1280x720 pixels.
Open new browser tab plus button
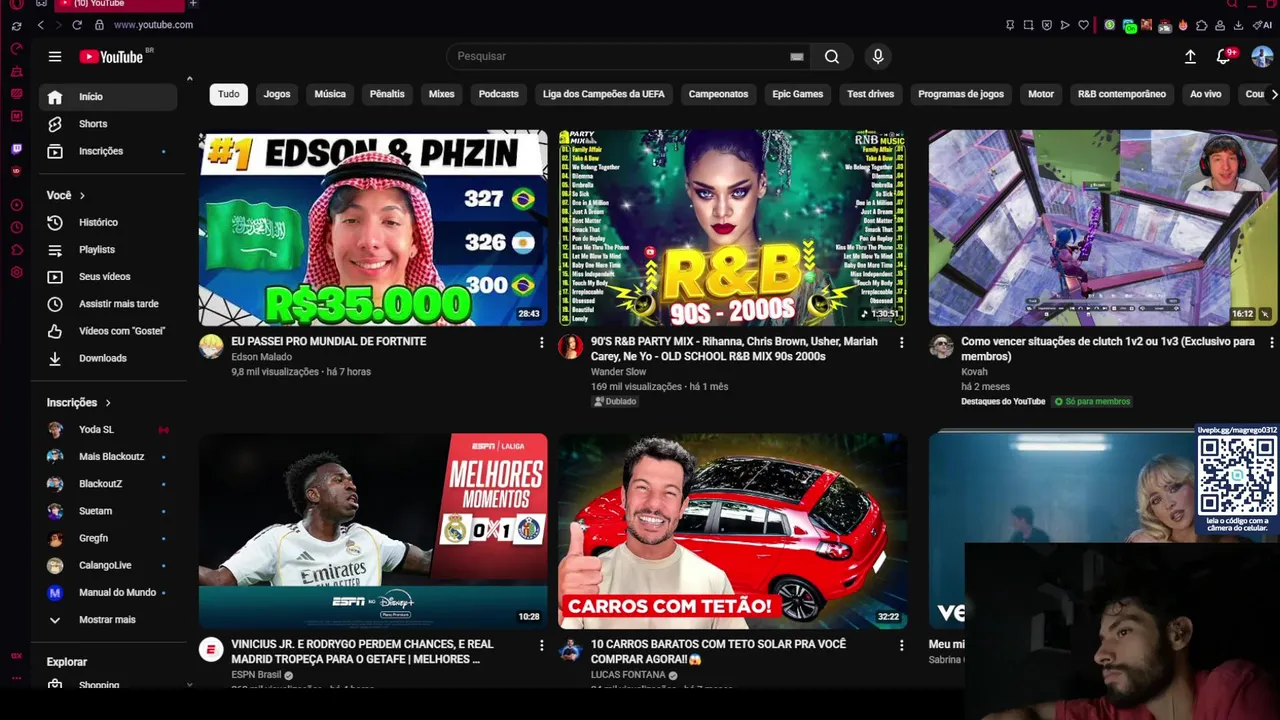coord(192,4)
